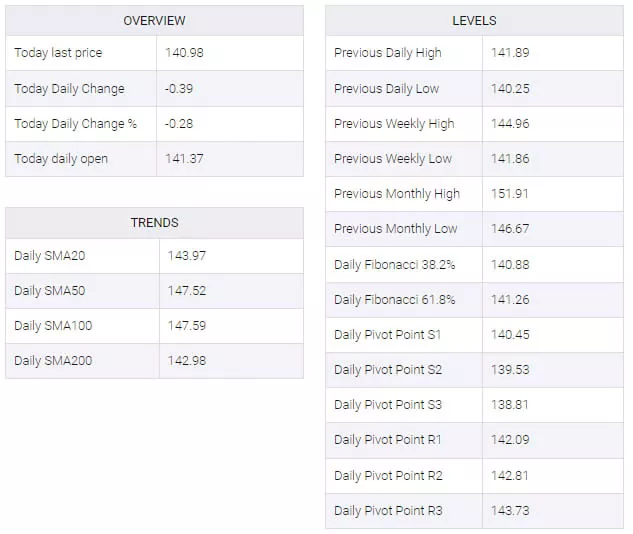Select the Daily SMA200 value 142.98
The width and height of the screenshot is (633, 534).
pyautogui.click(x=187, y=361)
